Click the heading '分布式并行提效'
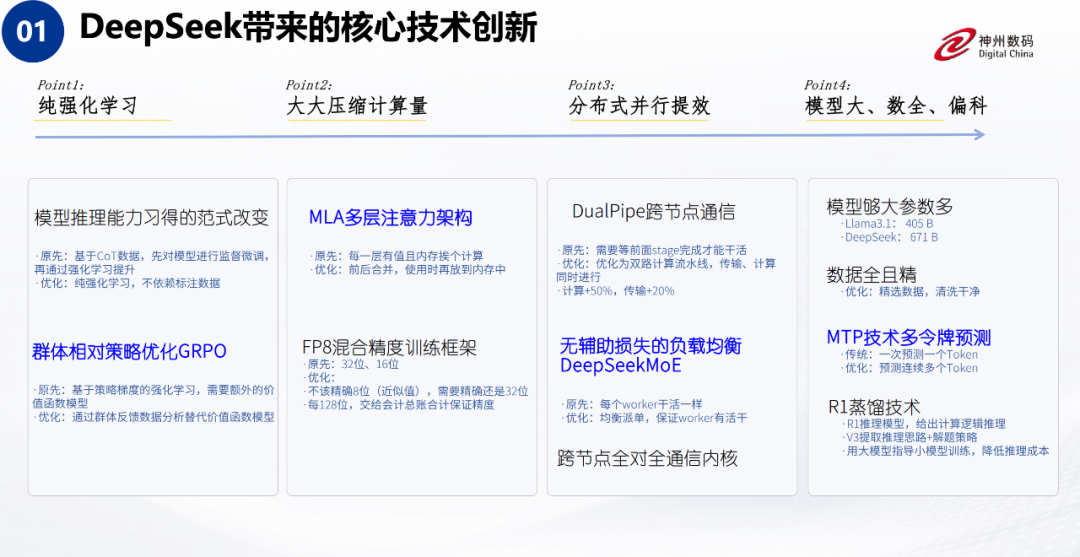Screen dimensions: 1080x557 click(639, 106)
